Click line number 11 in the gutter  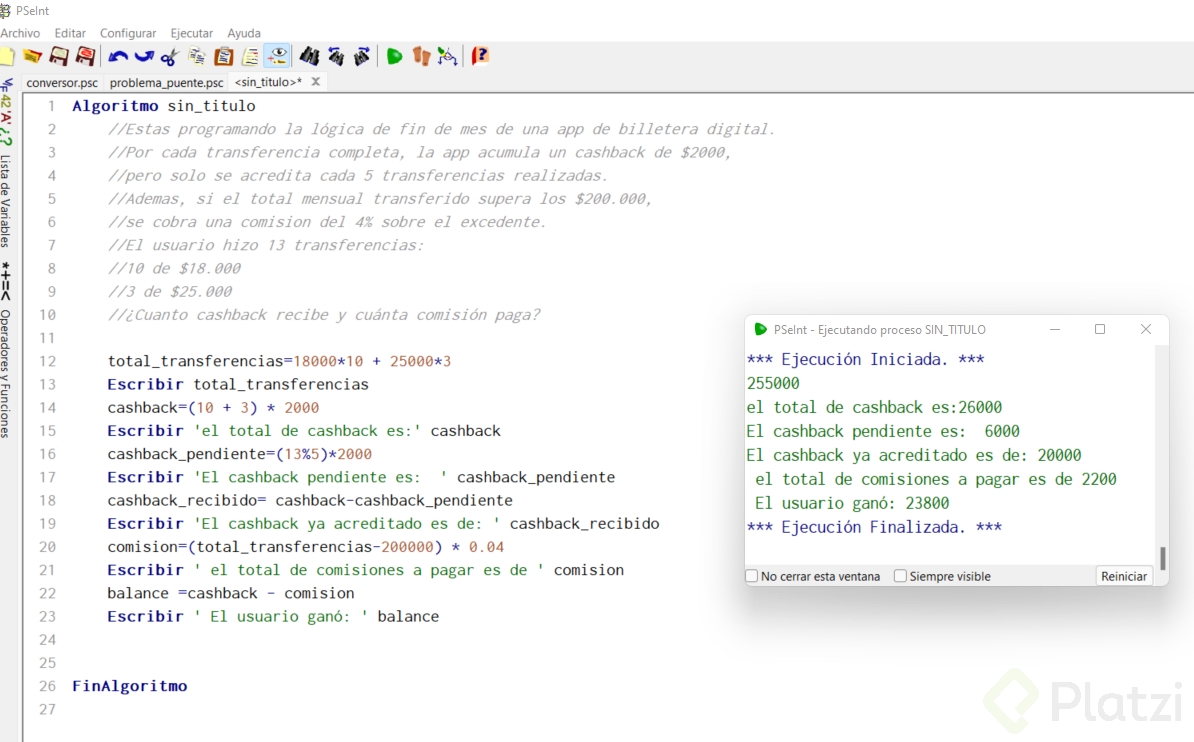(x=47, y=338)
